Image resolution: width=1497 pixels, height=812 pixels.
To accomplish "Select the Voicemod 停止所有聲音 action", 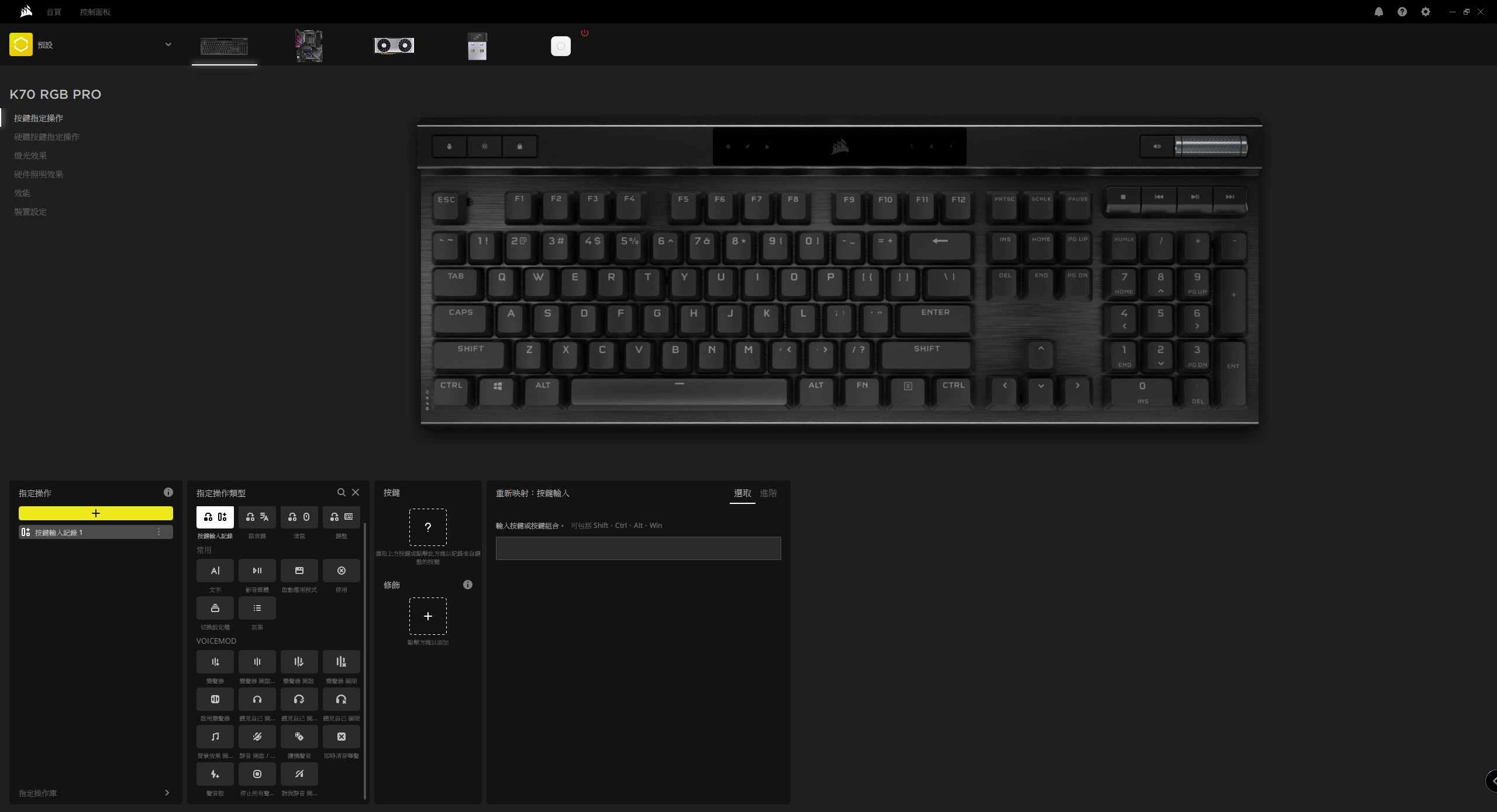I will (x=257, y=774).
